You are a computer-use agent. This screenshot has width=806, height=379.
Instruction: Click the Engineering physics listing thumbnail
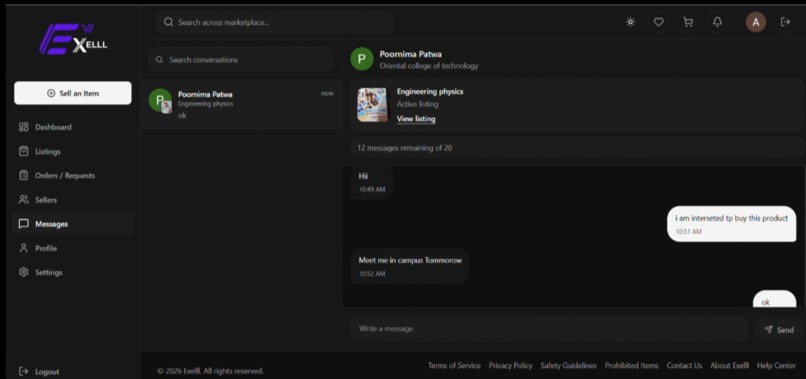373,105
